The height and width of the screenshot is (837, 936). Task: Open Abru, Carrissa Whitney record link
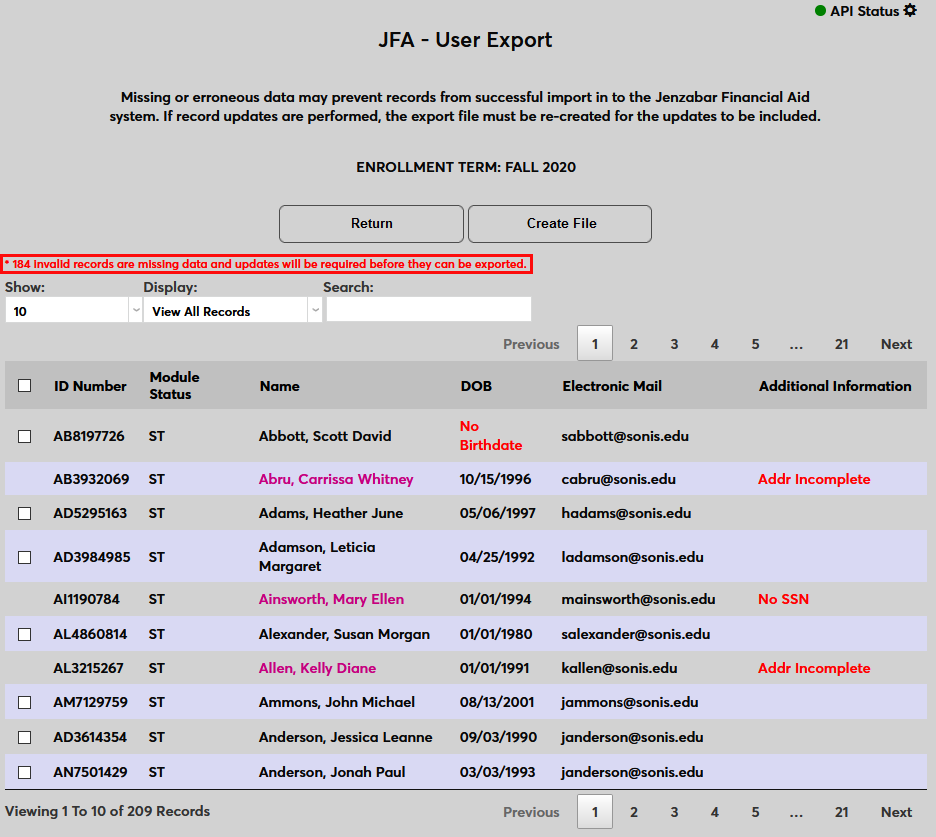point(336,479)
